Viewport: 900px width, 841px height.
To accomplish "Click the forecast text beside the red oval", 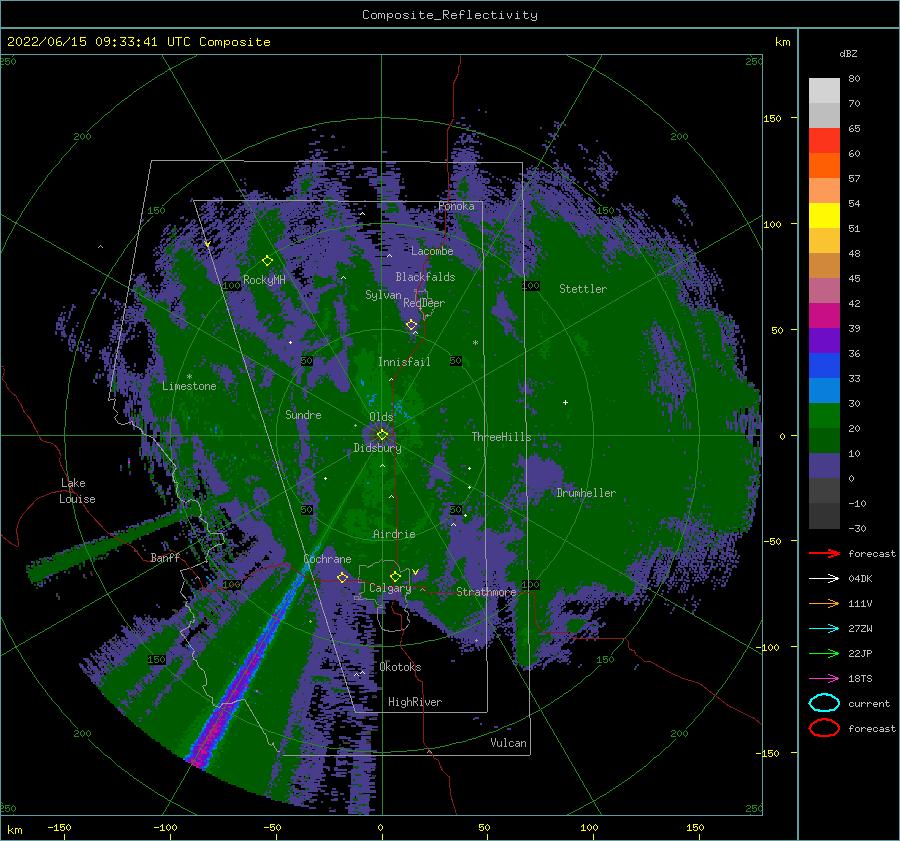I will (871, 728).
